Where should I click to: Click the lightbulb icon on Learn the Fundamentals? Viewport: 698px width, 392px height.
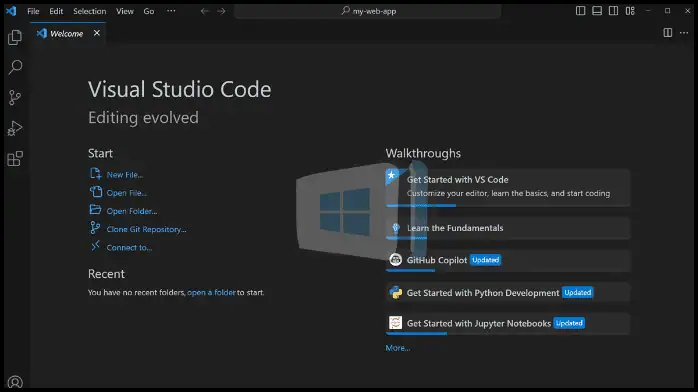click(395, 228)
